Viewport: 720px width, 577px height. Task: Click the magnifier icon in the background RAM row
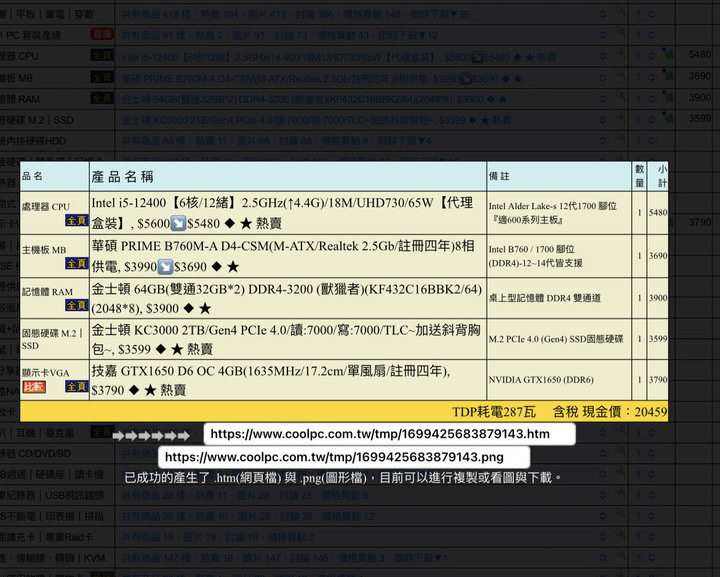pos(620,96)
